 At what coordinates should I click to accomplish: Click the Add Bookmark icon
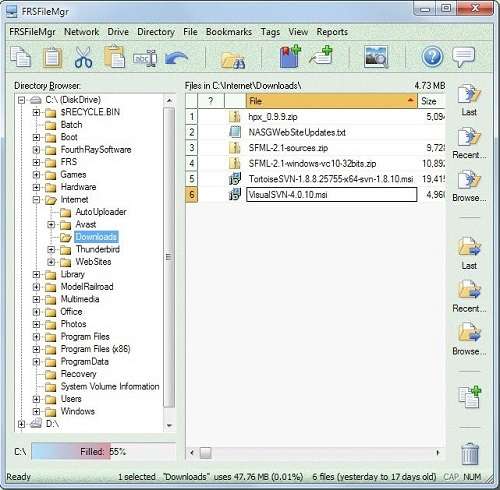click(290, 57)
